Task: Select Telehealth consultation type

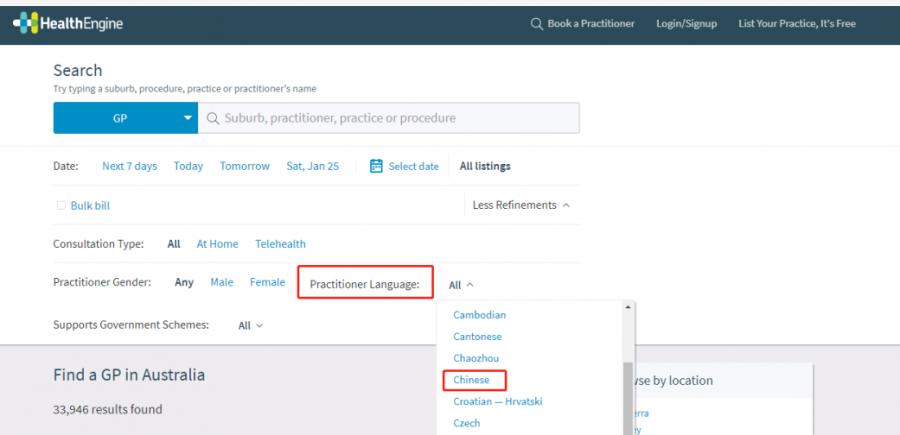Action: point(280,244)
